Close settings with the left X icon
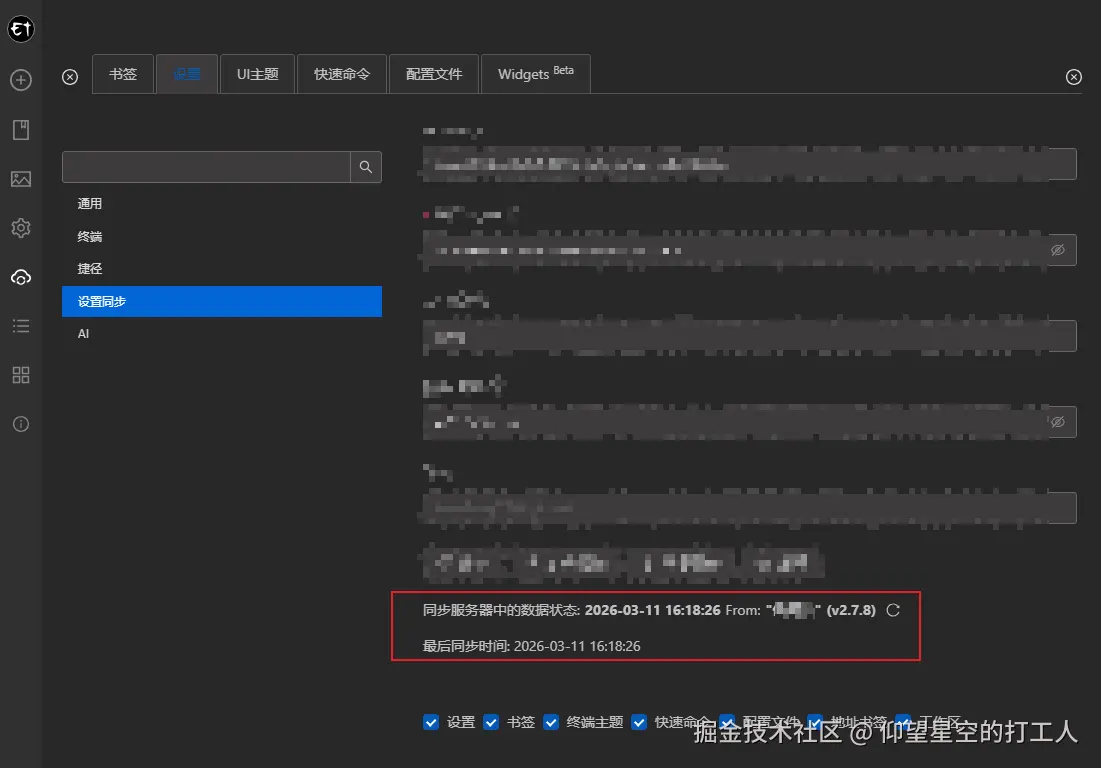 click(70, 77)
